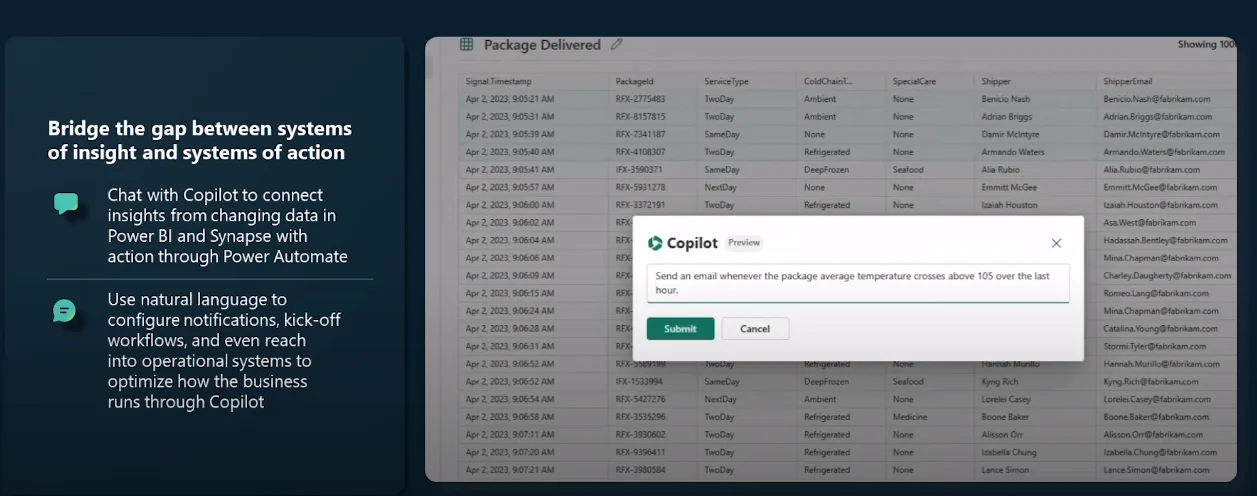Click package ID RFX-5427276

click(x=640, y=400)
